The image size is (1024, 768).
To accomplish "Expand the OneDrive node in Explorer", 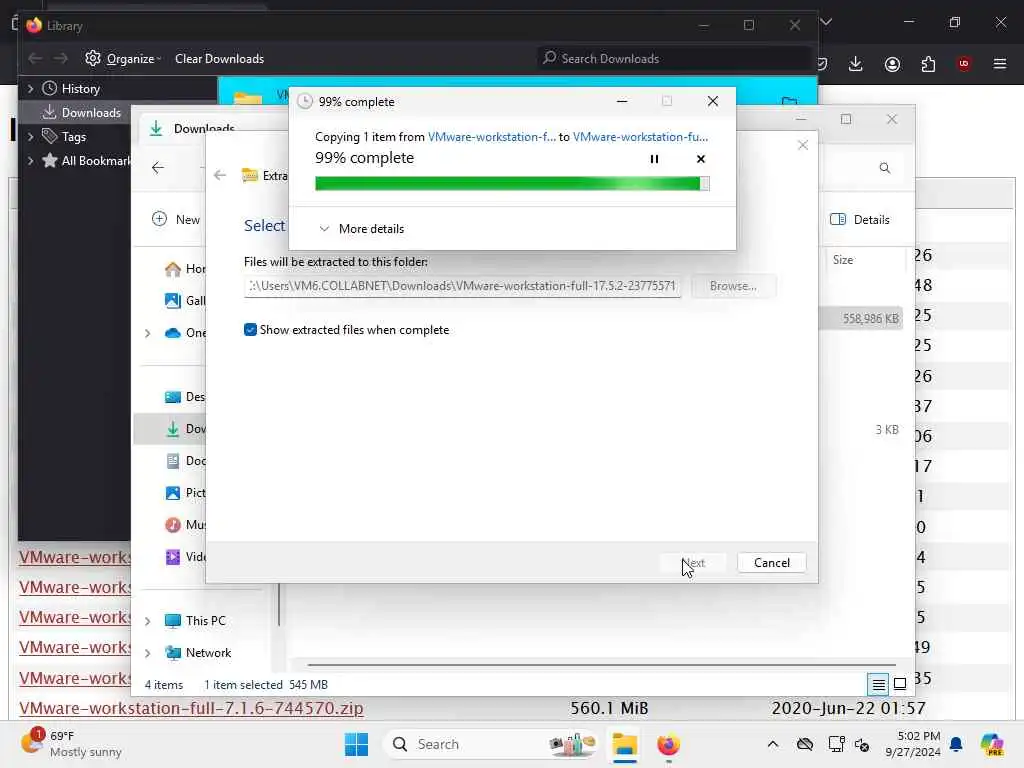I will tap(148, 333).
